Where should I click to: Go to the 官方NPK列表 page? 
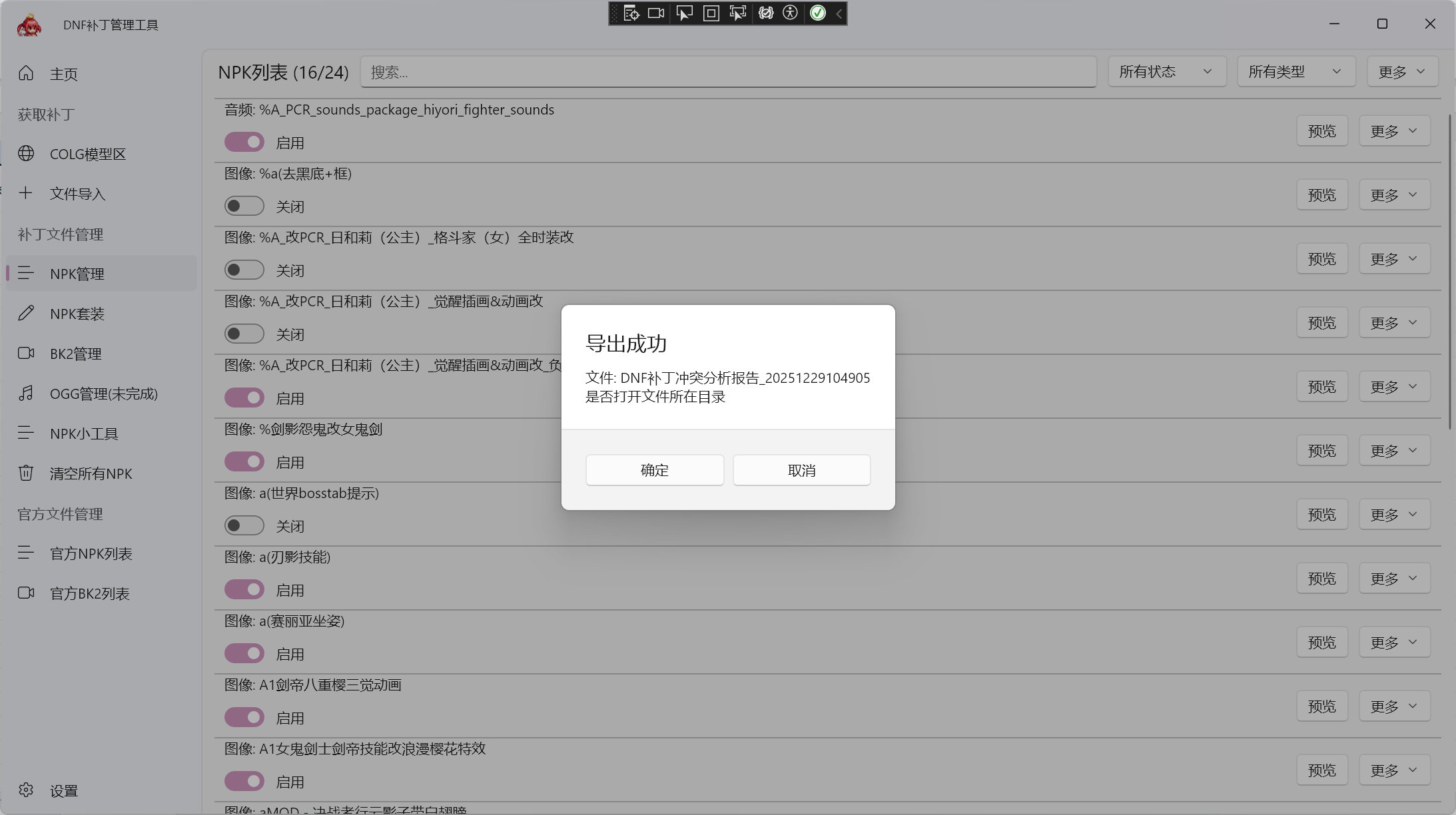click(91, 553)
